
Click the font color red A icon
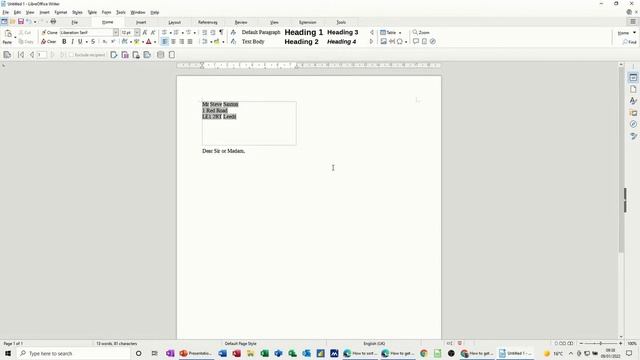tap(149, 42)
